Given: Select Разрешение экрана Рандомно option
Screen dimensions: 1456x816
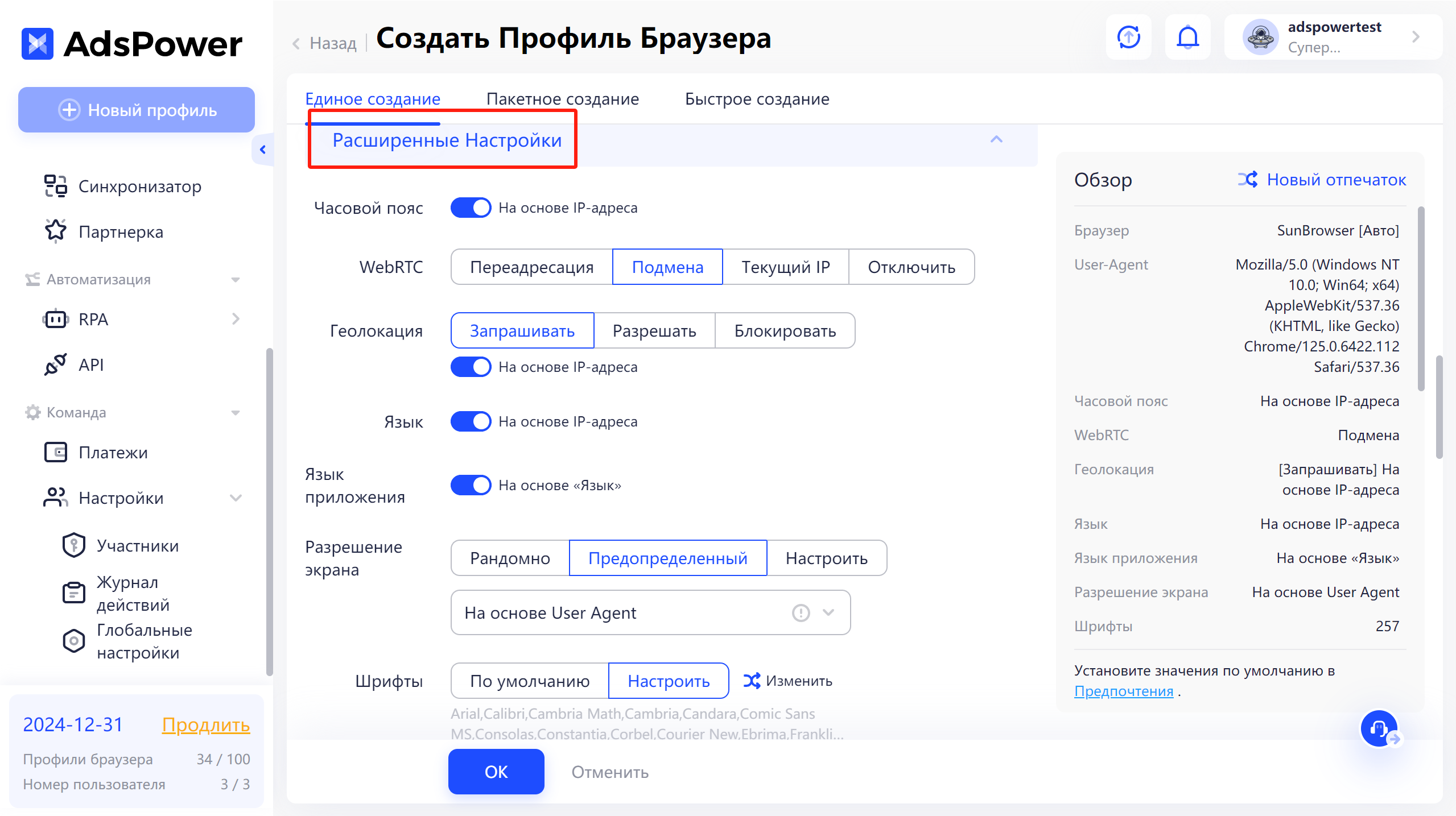Looking at the screenshot, I should (510, 558).
